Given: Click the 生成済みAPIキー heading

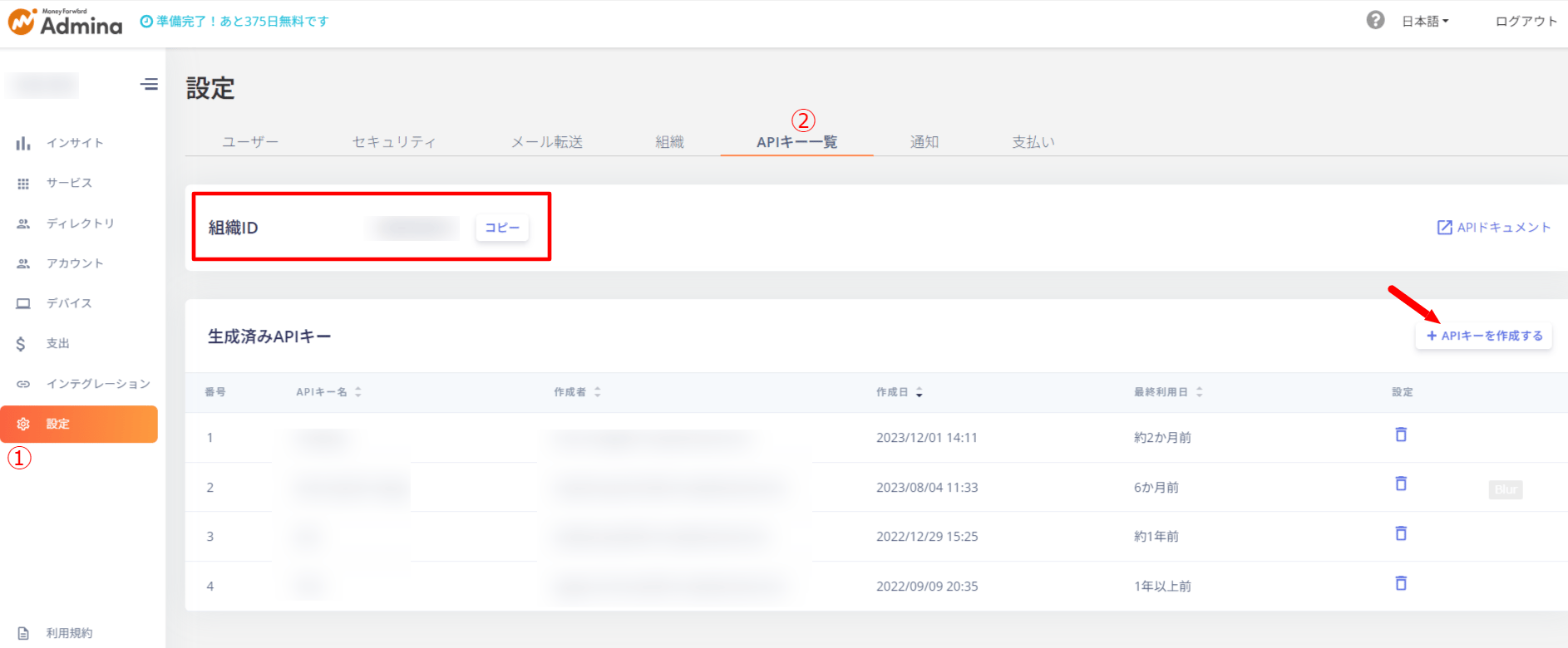Looking at the screenshot, I should [269, 336].
